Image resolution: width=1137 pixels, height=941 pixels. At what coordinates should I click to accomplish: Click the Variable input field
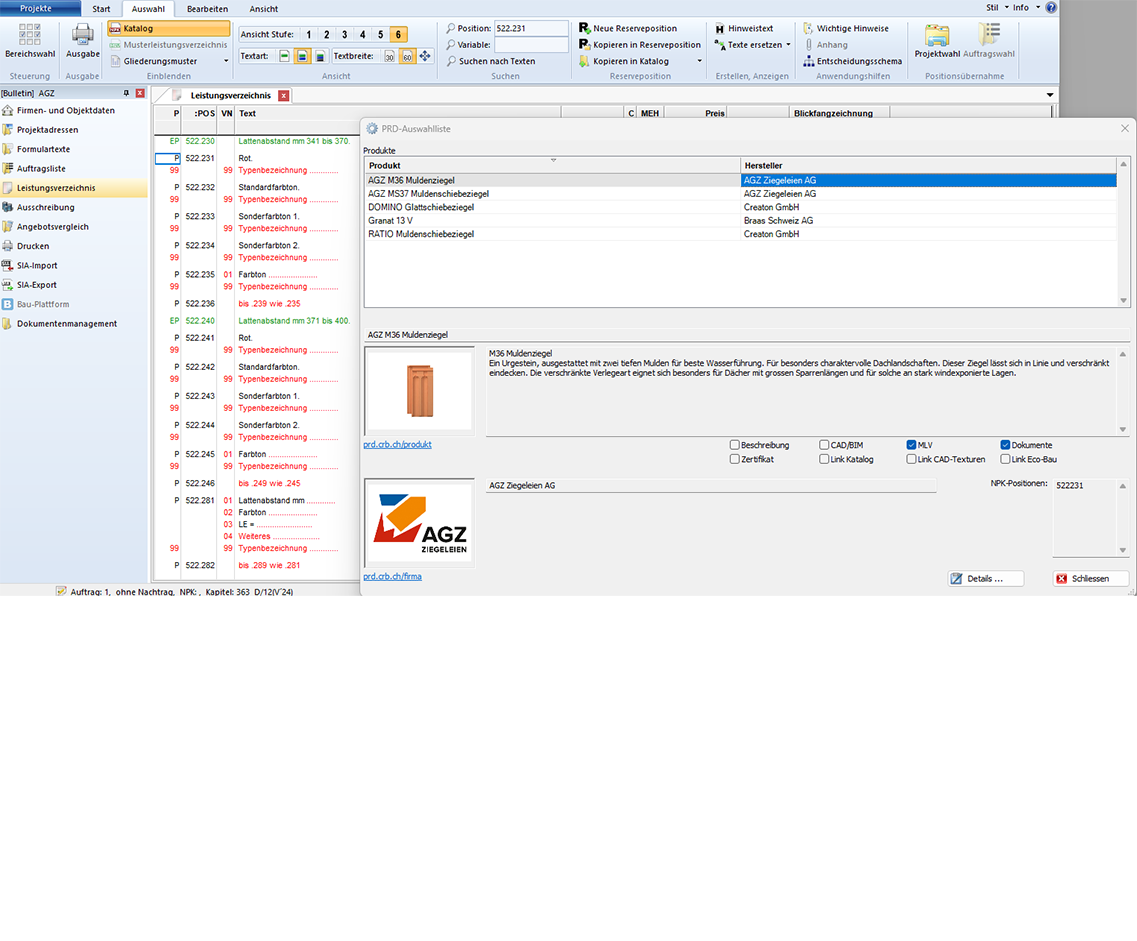[531, 45]
